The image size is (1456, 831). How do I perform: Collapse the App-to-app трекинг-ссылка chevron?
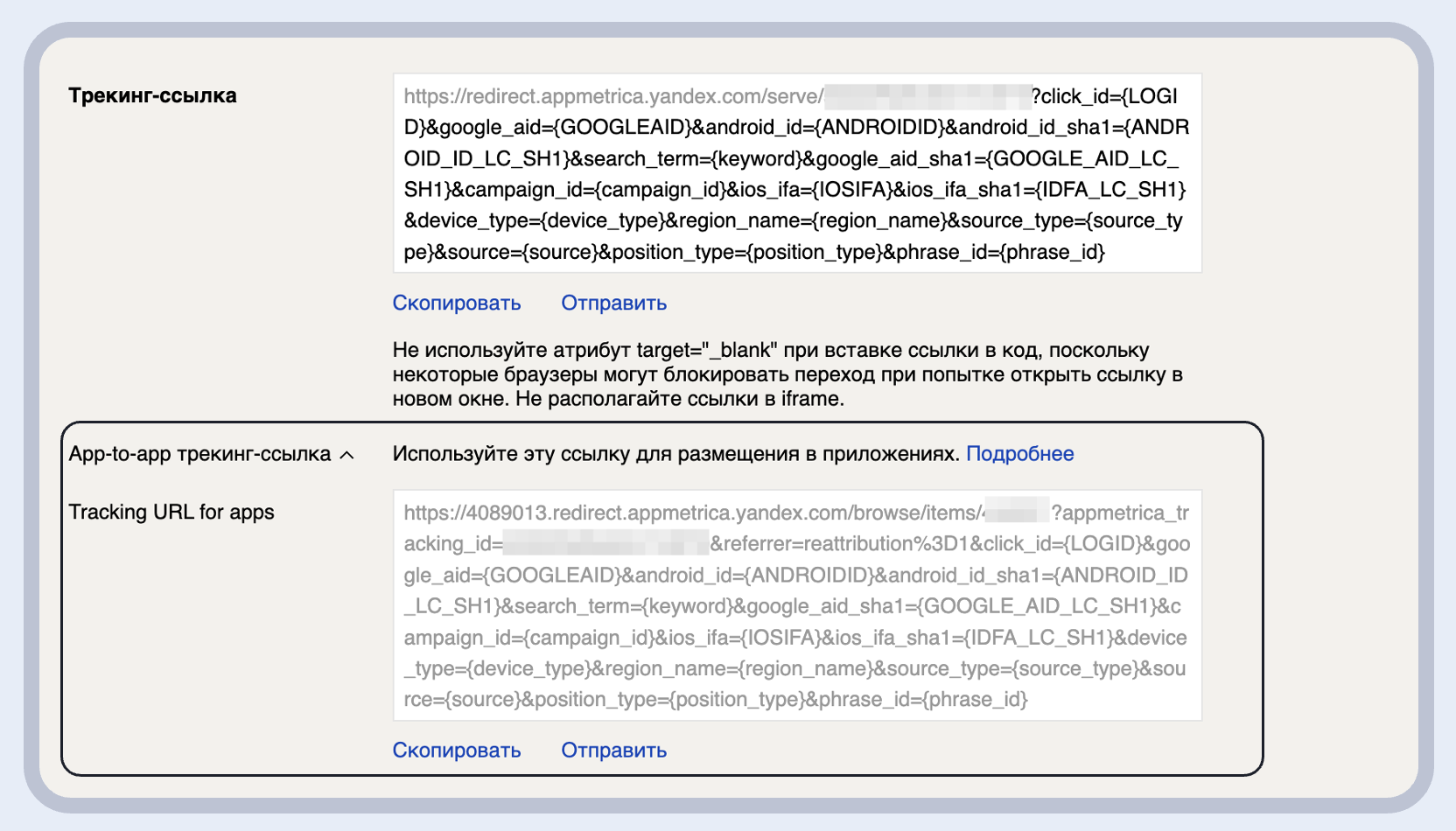coord(347,455)
